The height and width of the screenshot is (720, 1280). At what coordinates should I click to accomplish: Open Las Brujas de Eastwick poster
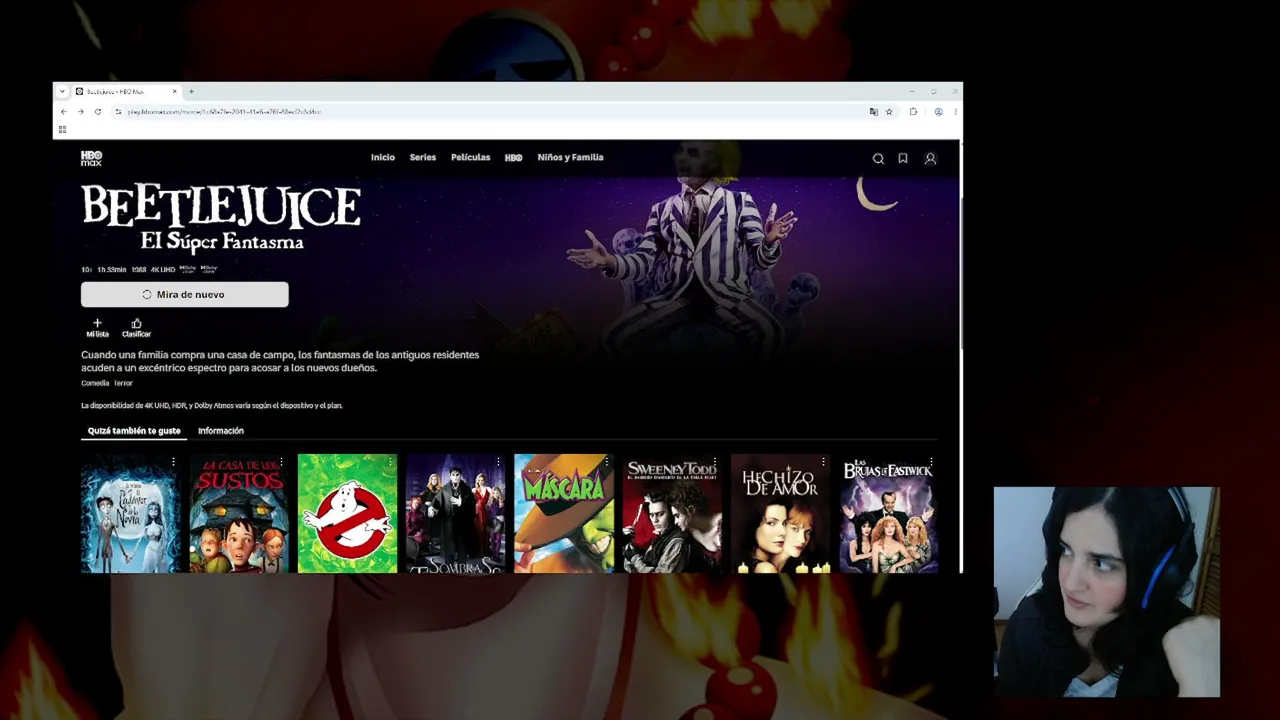[889, 514]
